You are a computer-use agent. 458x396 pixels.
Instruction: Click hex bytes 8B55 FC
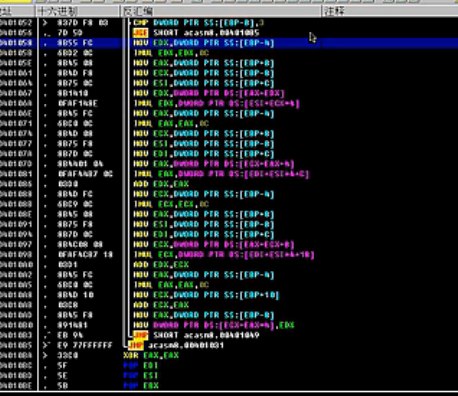(x=75, y=43)
